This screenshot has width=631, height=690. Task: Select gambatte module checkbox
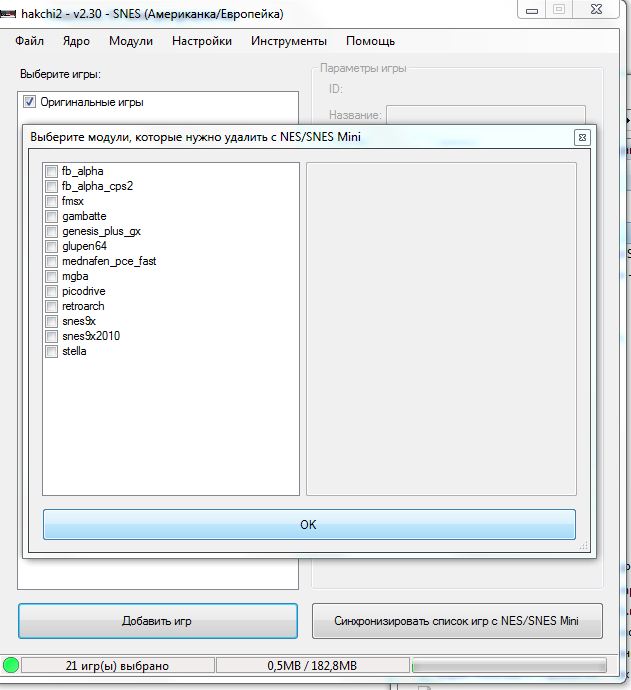(x=51, y=216)
